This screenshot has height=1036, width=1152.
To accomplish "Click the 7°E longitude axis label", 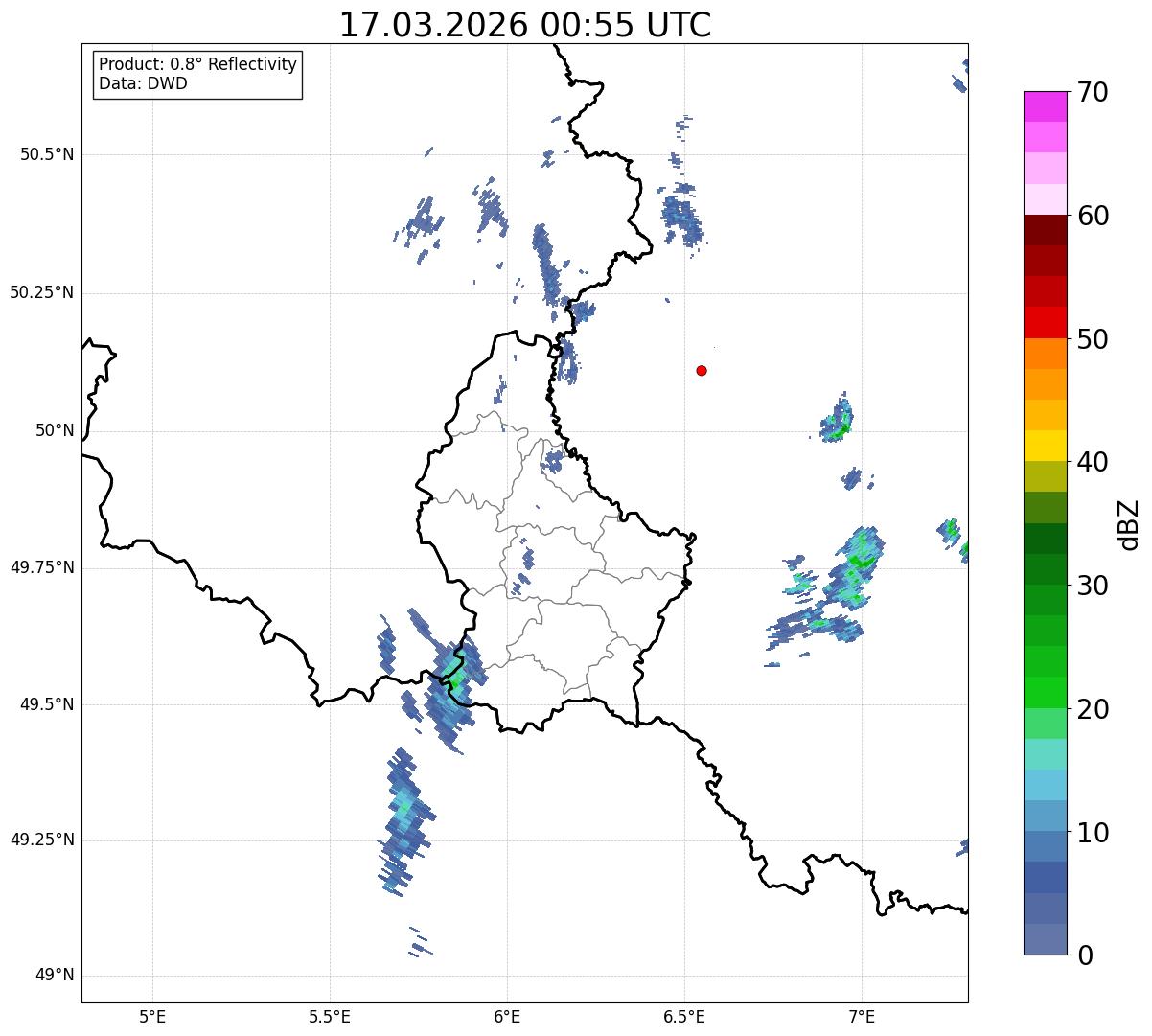I will [x=862, y=1016].
